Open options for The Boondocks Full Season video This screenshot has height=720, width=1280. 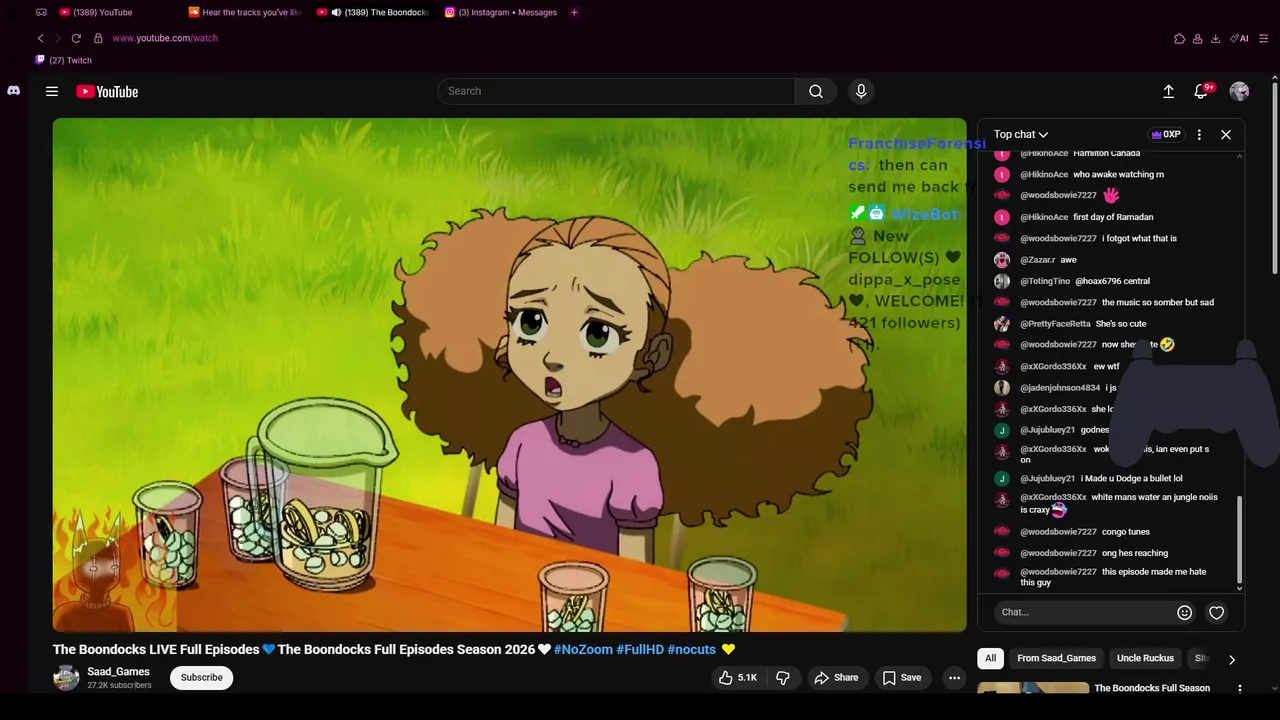[x=1240, y=688]
